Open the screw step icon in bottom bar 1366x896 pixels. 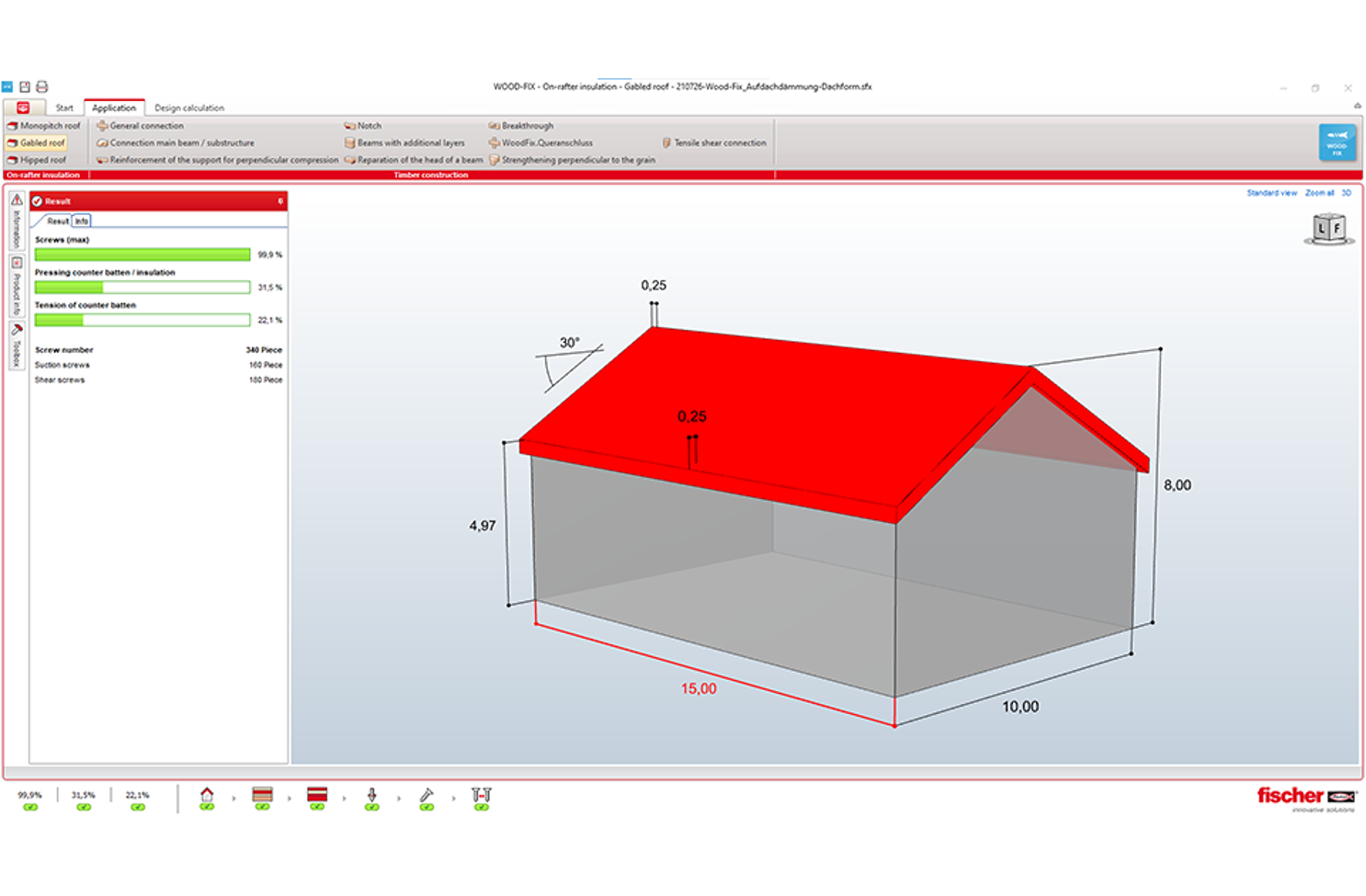pyautogui.click(x=427, y=795)
